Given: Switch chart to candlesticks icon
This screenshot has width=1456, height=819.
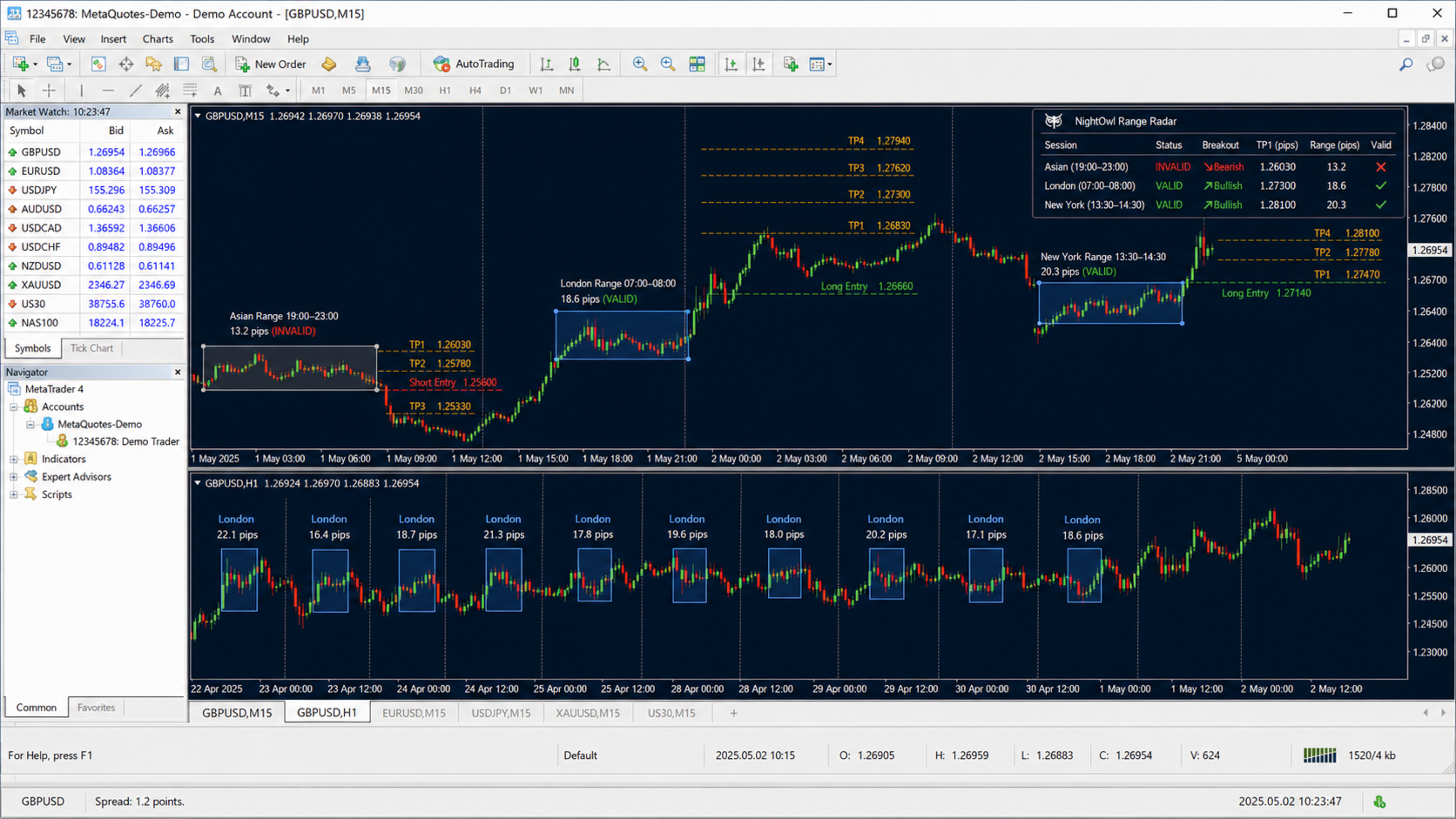Looking at the screenshot, I should [x=575, y=64].
